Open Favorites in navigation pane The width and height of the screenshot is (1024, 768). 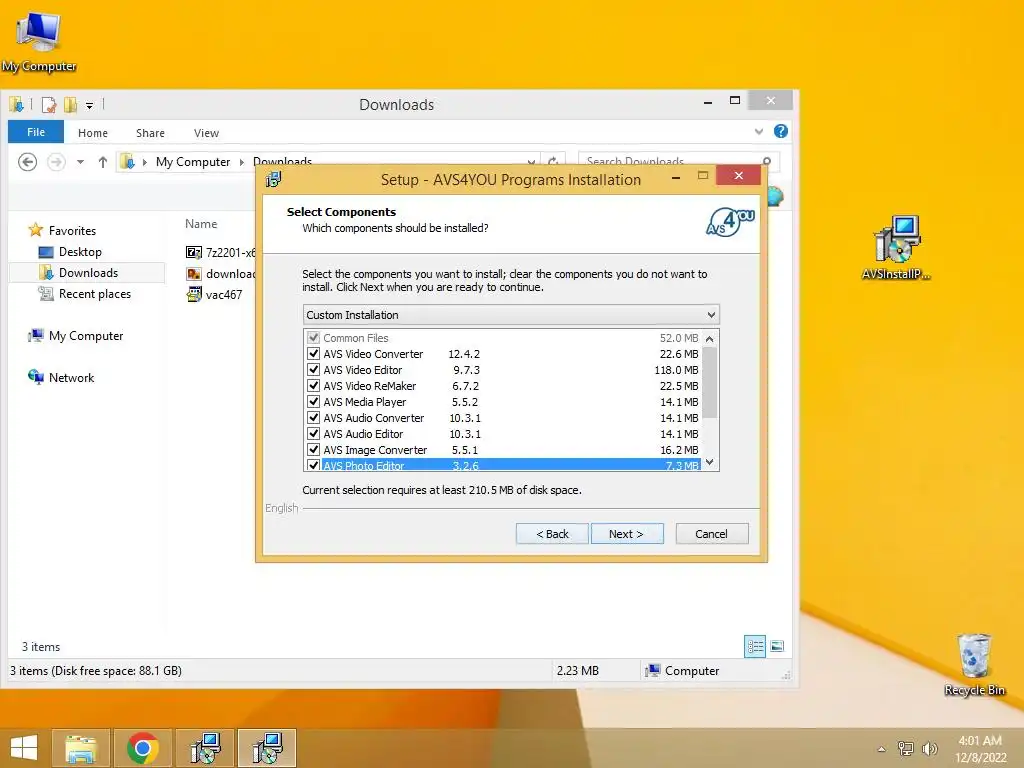click(63, 231)
